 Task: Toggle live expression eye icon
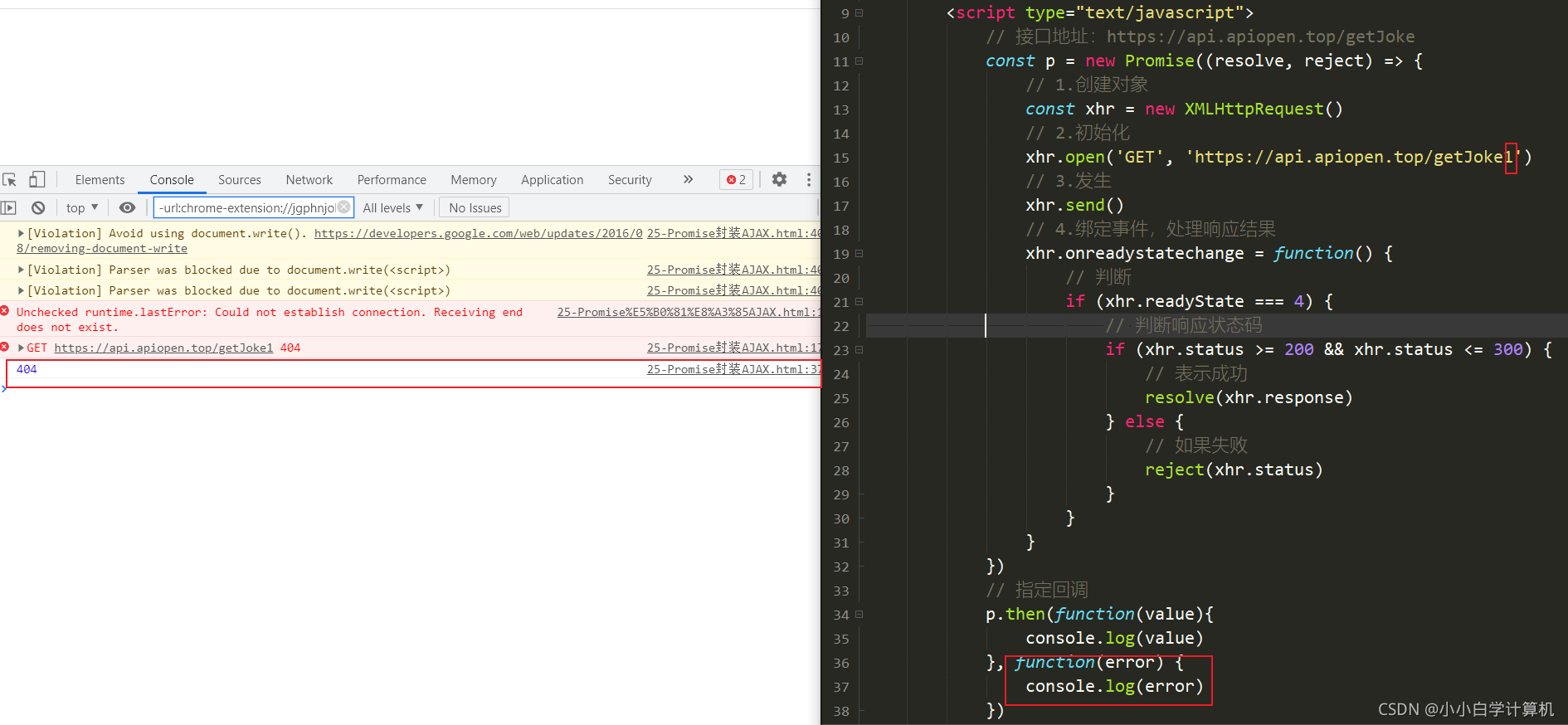(127, 207)
